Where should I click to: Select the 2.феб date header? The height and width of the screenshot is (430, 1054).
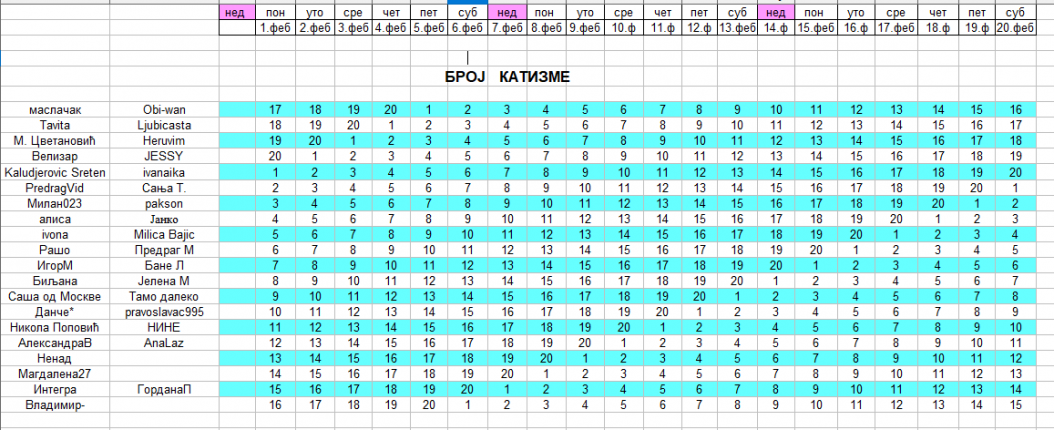point(313,28)
